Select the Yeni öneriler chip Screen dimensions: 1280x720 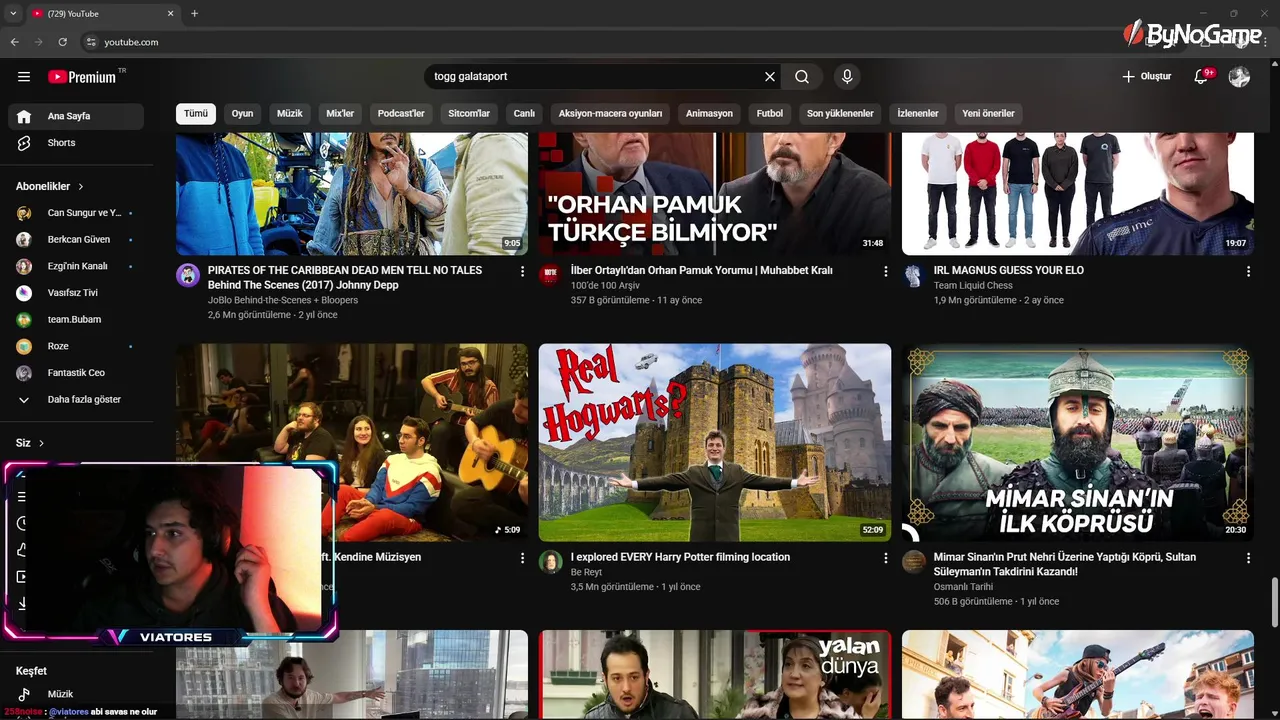[x=988, y=114]
